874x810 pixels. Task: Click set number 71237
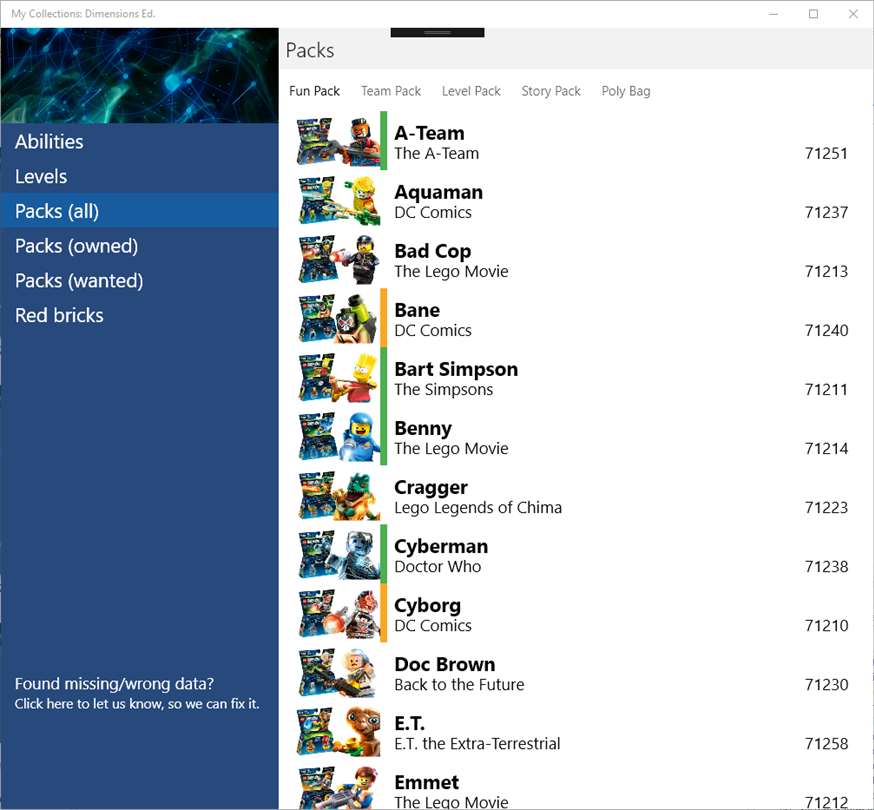tap(826, 212)
